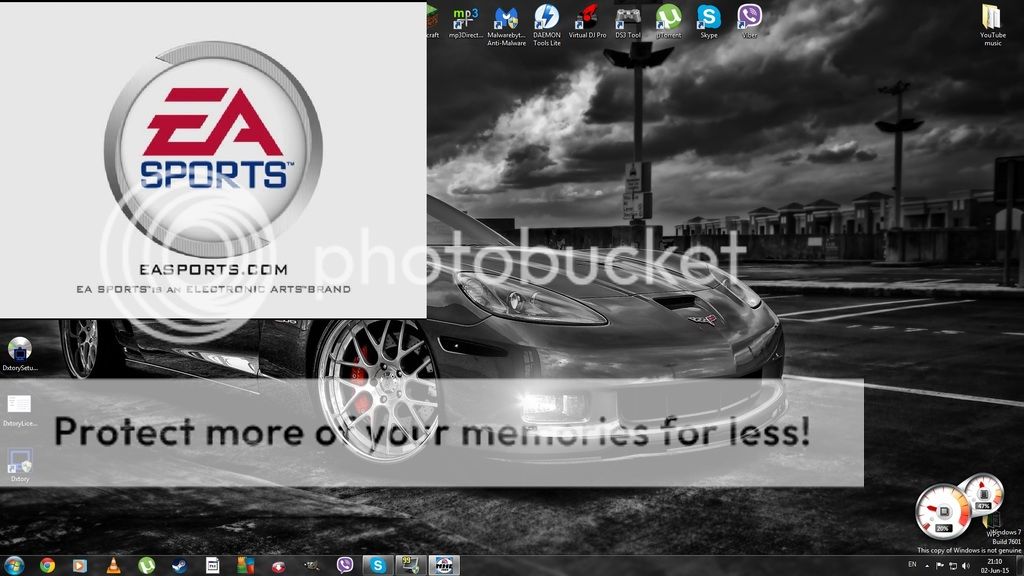Open the Skype taskbar button
This screenshot has width=1024, height=576.
coord(378,565)
